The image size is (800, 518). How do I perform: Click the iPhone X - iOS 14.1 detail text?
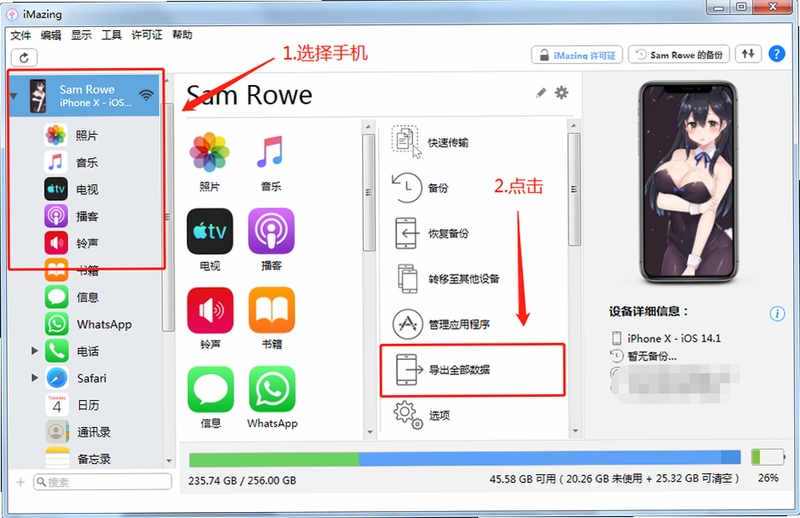[673, 338]
